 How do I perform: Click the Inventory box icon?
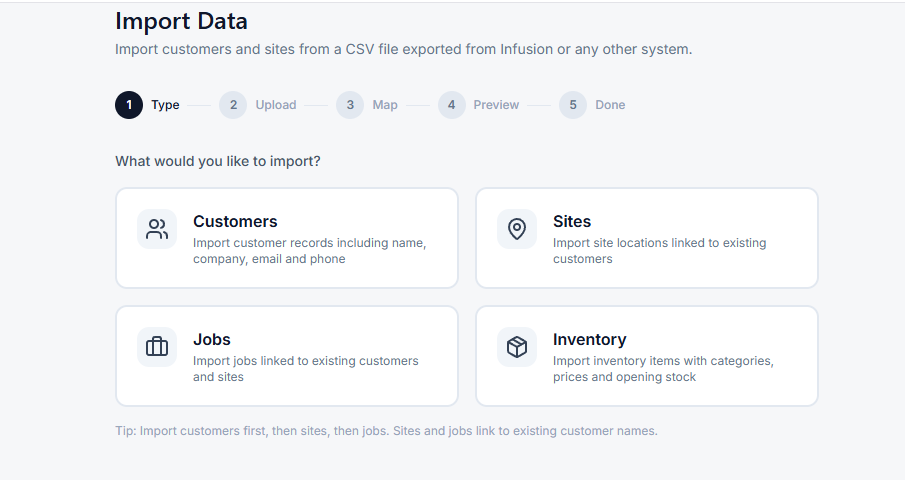pos(517,347)
